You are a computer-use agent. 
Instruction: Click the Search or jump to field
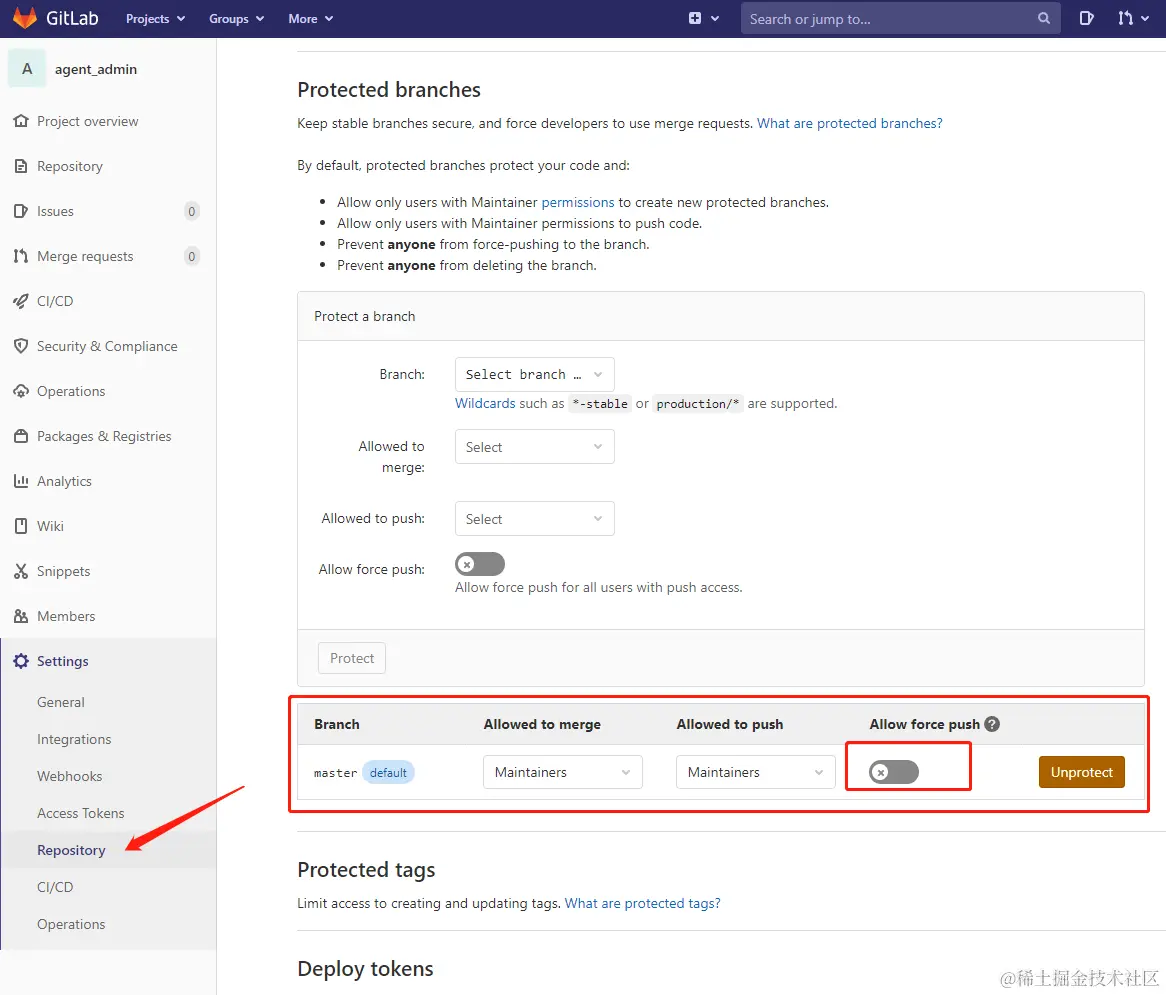click(890, 18)
